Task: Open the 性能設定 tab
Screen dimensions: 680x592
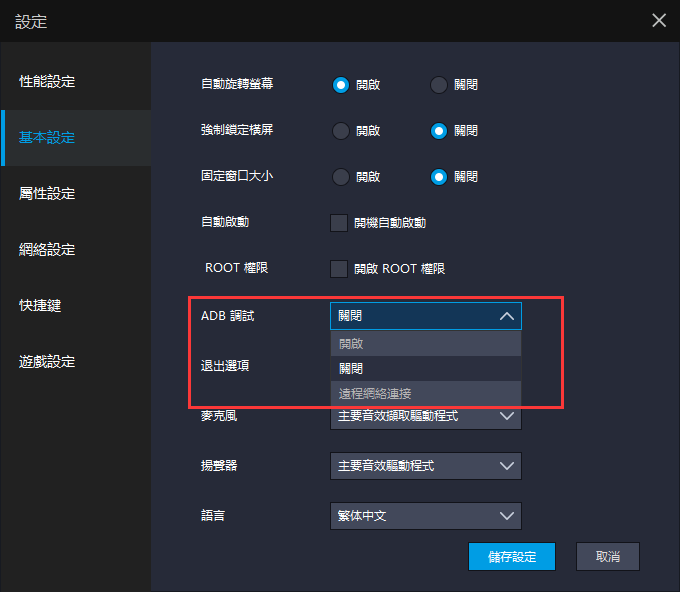Action: click(x=47, y=81)
